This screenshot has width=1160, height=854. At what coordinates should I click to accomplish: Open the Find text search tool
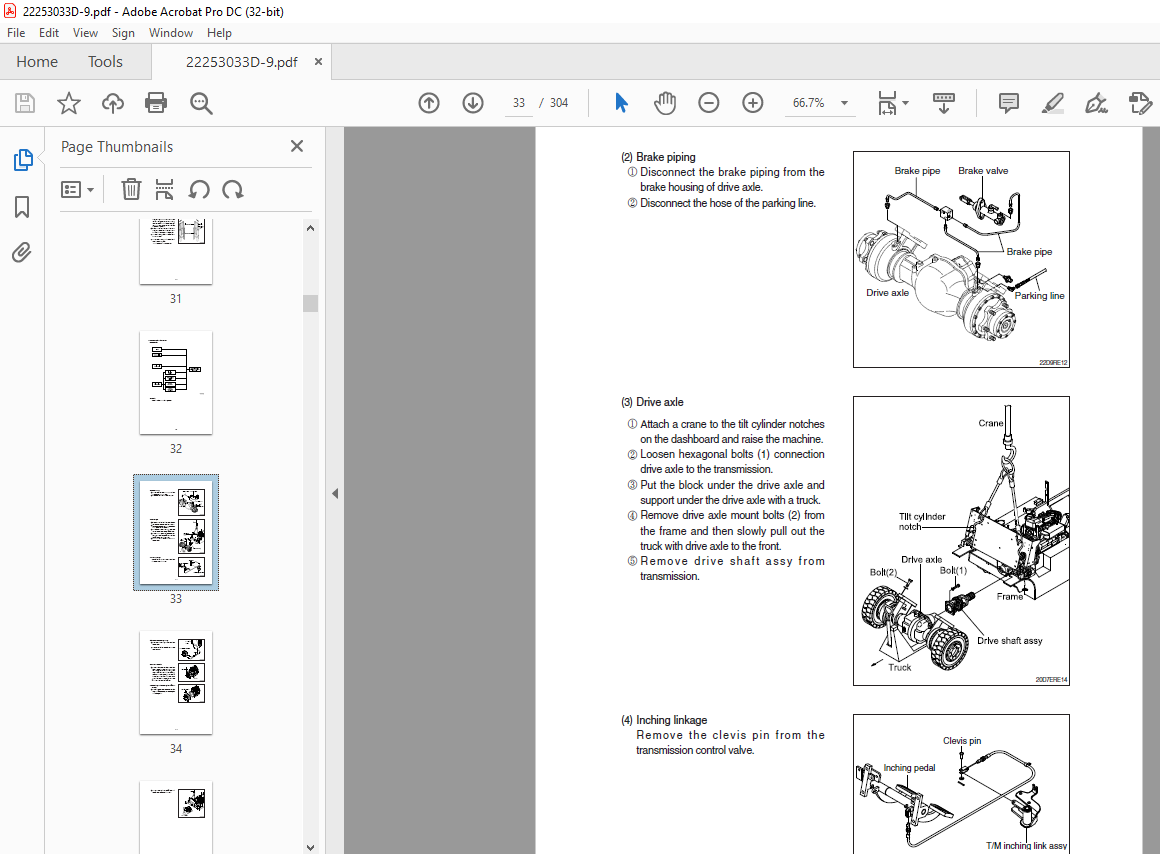point(200,103)
